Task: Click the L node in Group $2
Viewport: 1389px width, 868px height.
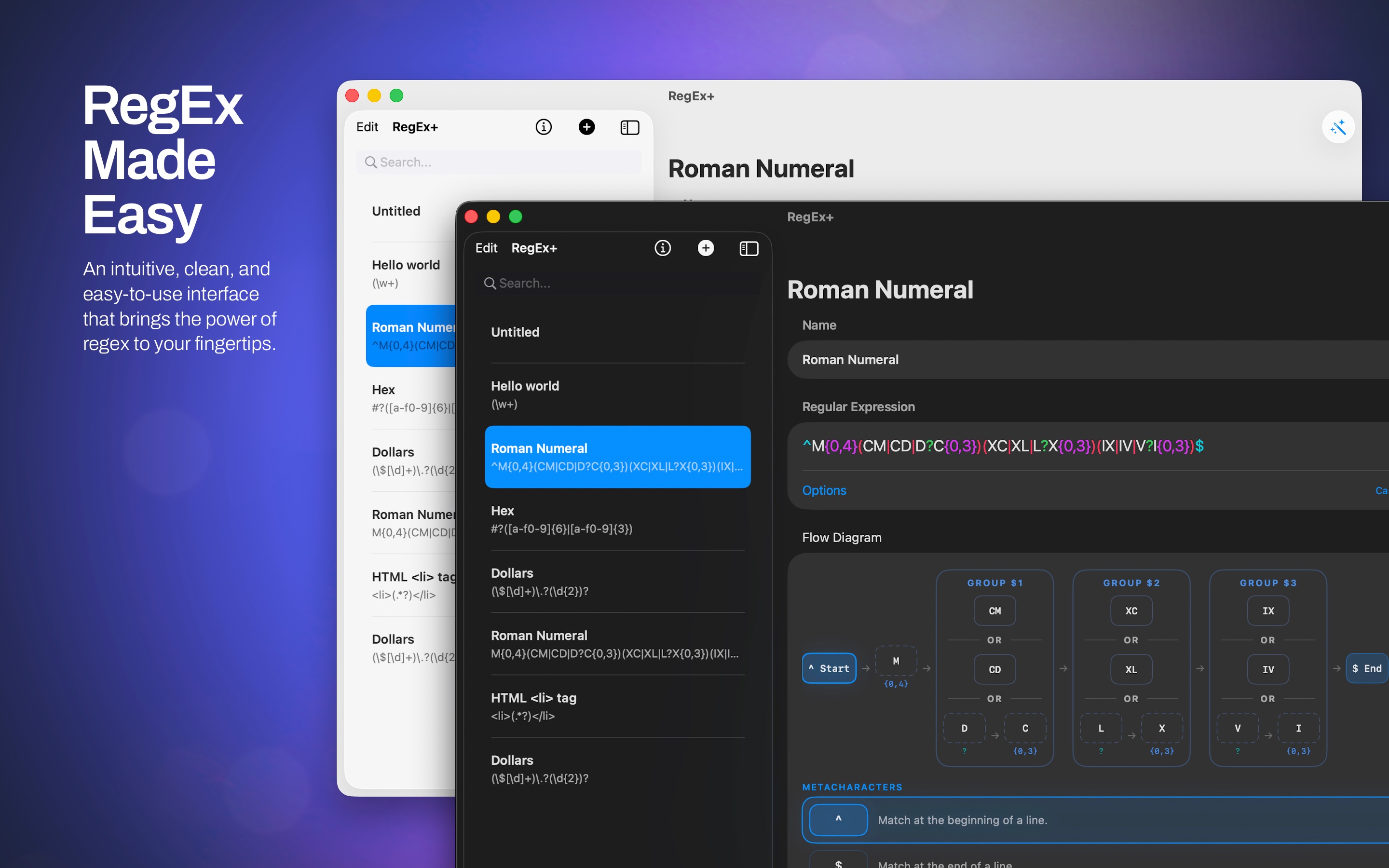Action: [x=1101, y=728]
